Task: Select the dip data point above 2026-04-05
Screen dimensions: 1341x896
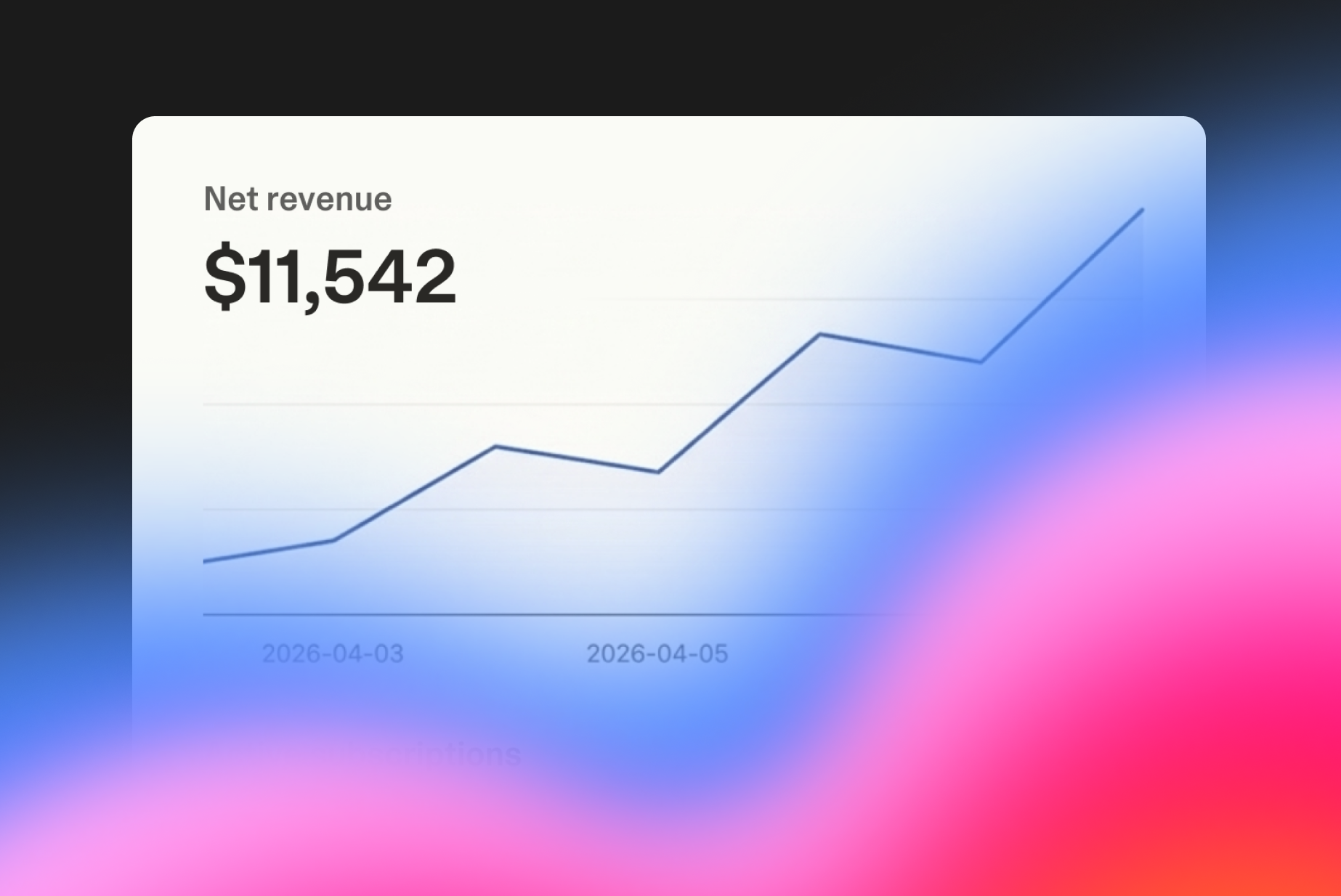Action: 658,472
